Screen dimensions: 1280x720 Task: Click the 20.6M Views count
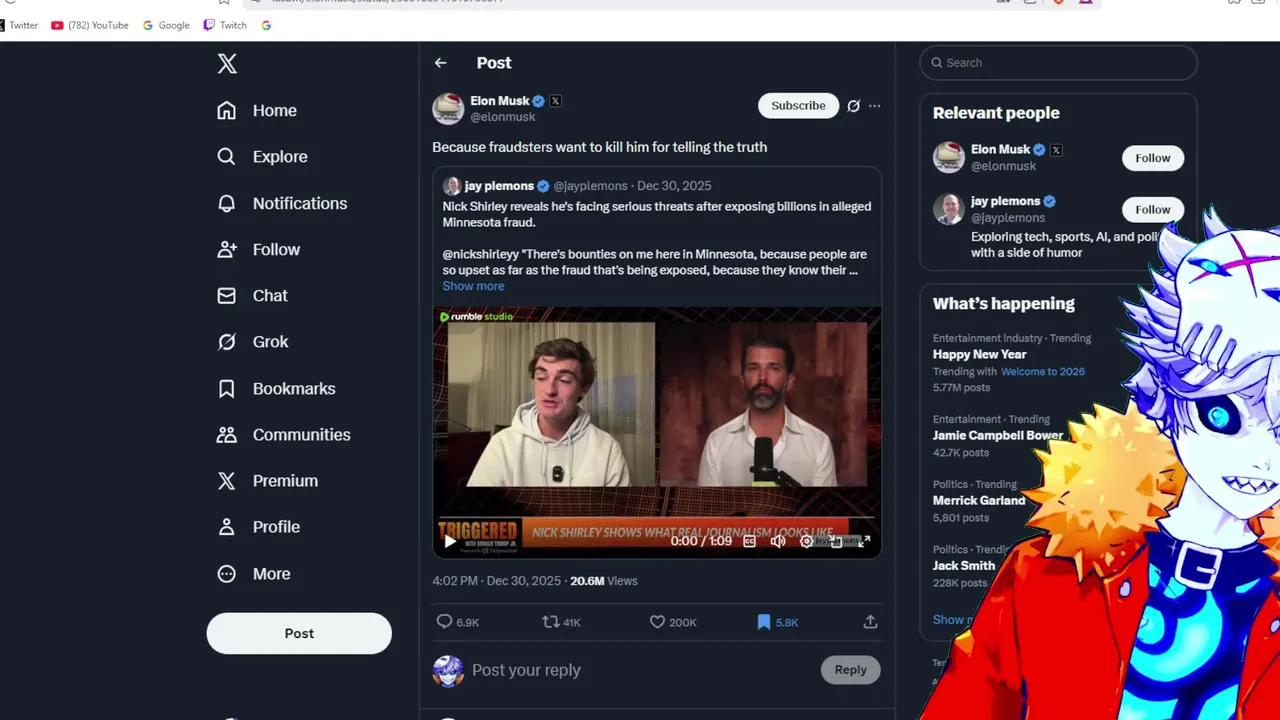pyautogui.click(x=603, y=580)
